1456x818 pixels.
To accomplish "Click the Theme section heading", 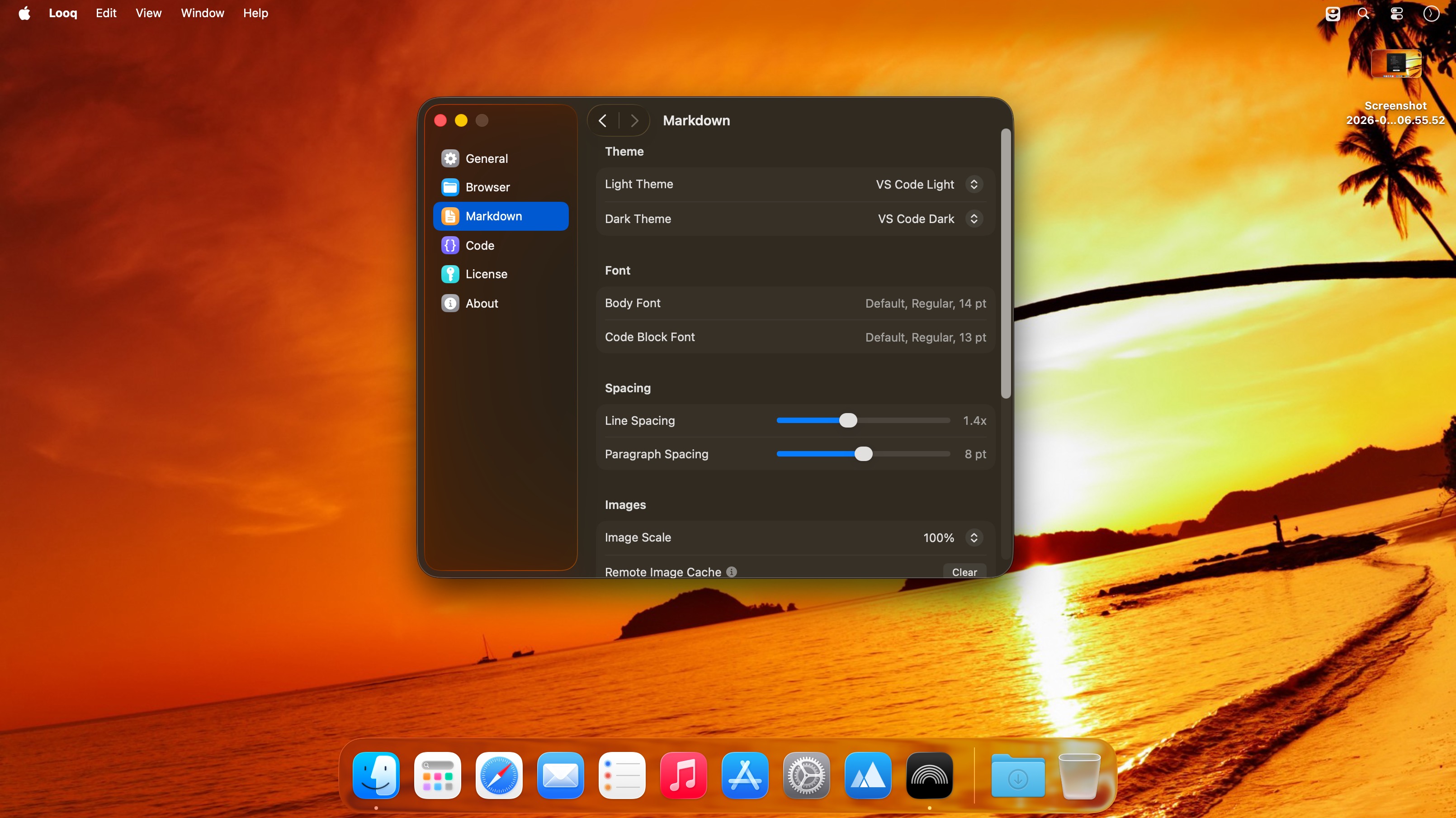I will tap(624, 151).
